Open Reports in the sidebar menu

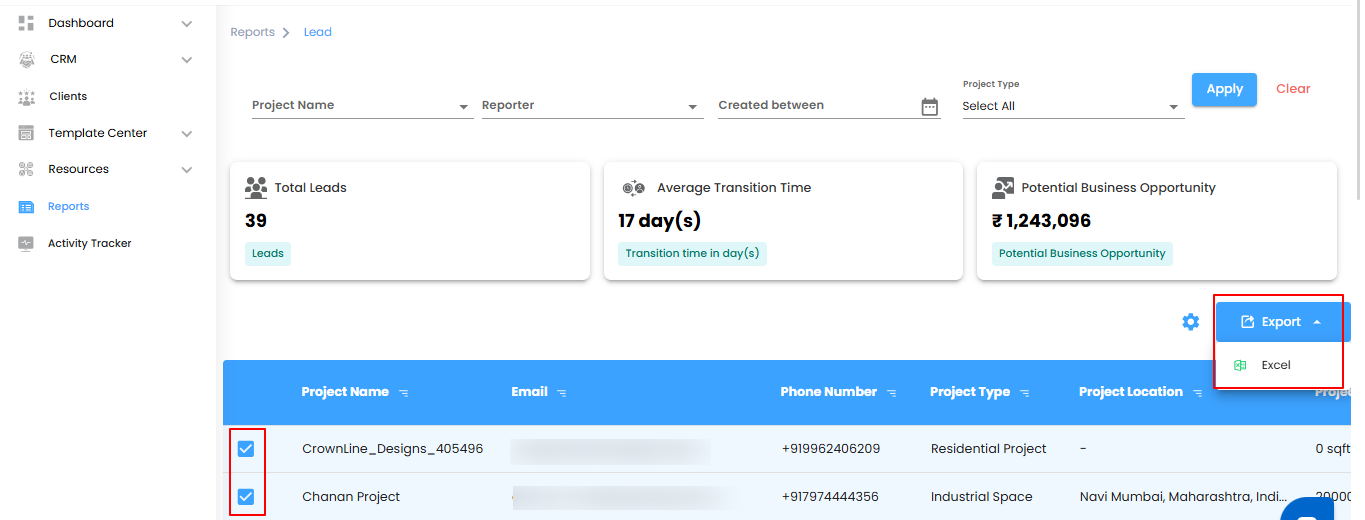(x=68, y=207)
